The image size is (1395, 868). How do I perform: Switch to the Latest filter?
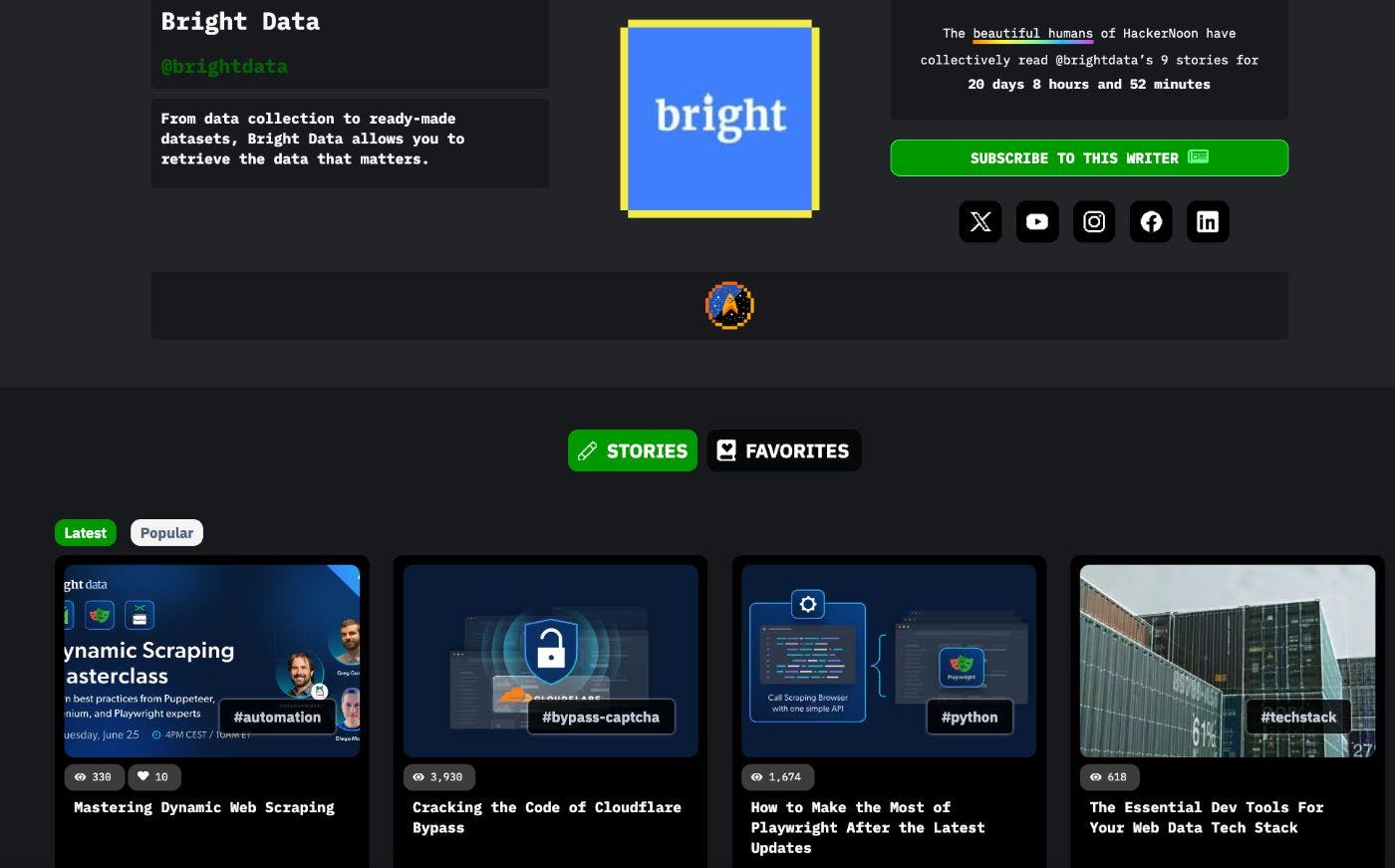86,533
